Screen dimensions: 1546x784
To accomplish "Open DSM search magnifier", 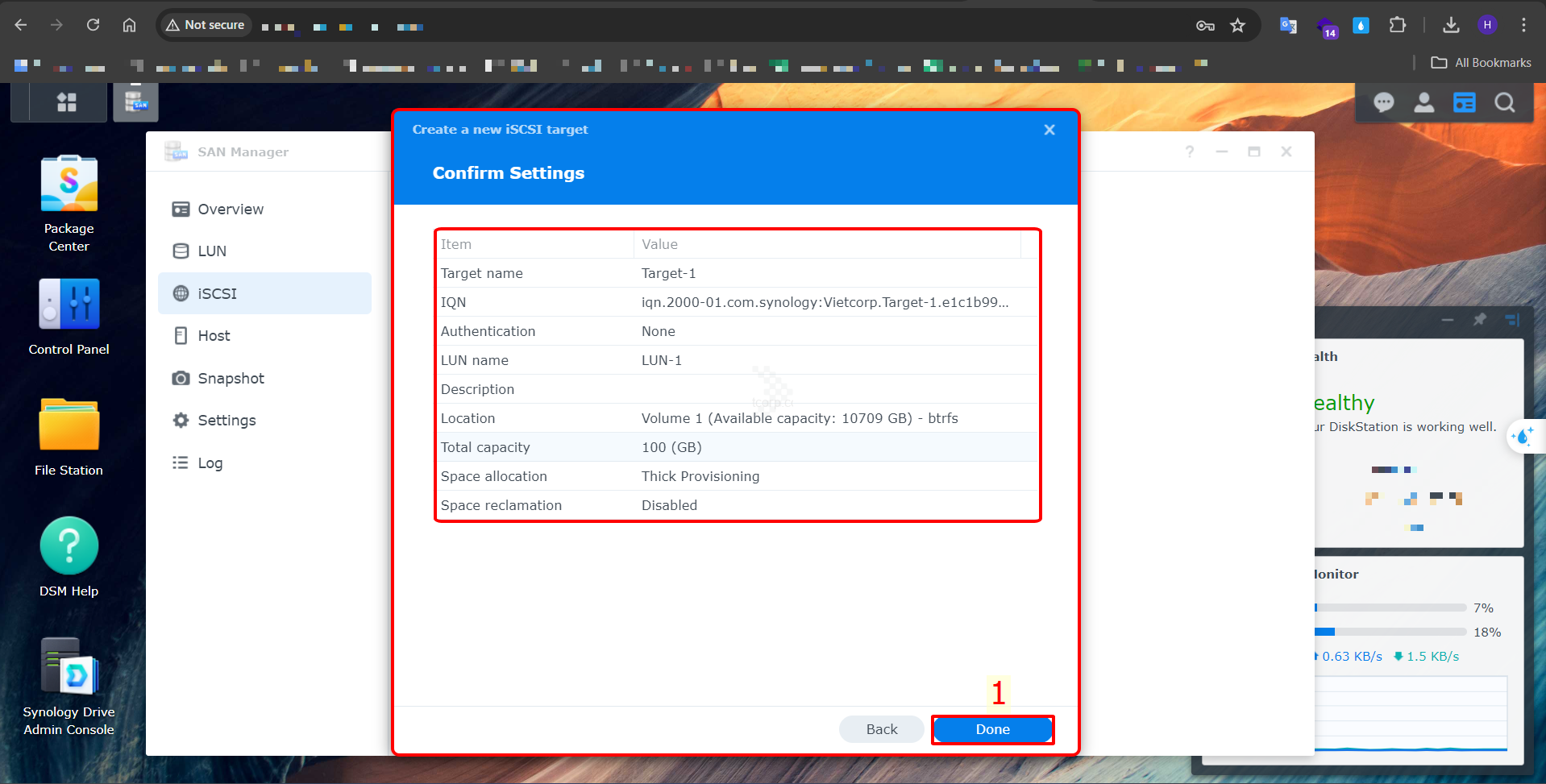I will (x=1504, y=103).
